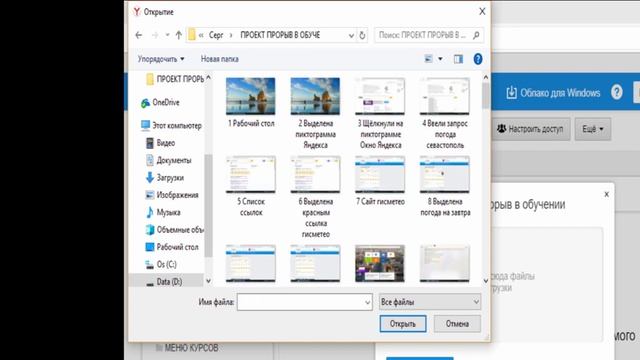Open recent locations dropdown arrow

coord(167,35)
